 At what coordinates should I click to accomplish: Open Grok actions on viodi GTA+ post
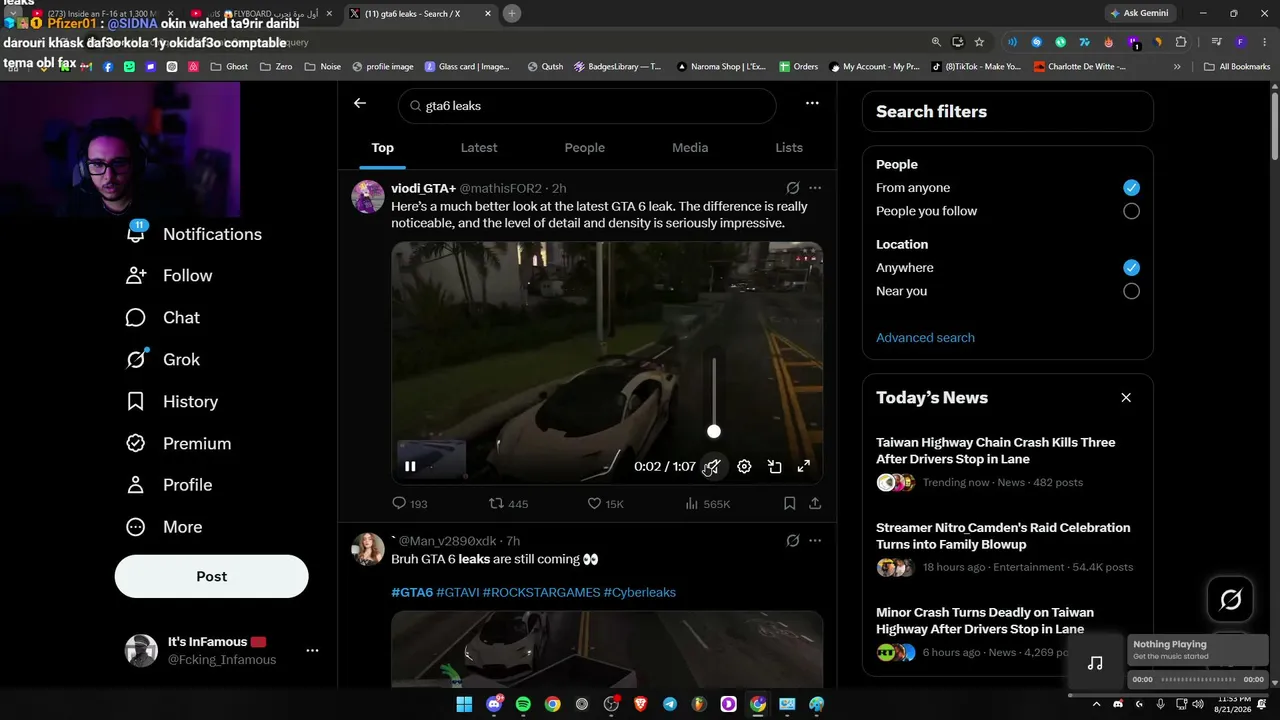point(793,188)
